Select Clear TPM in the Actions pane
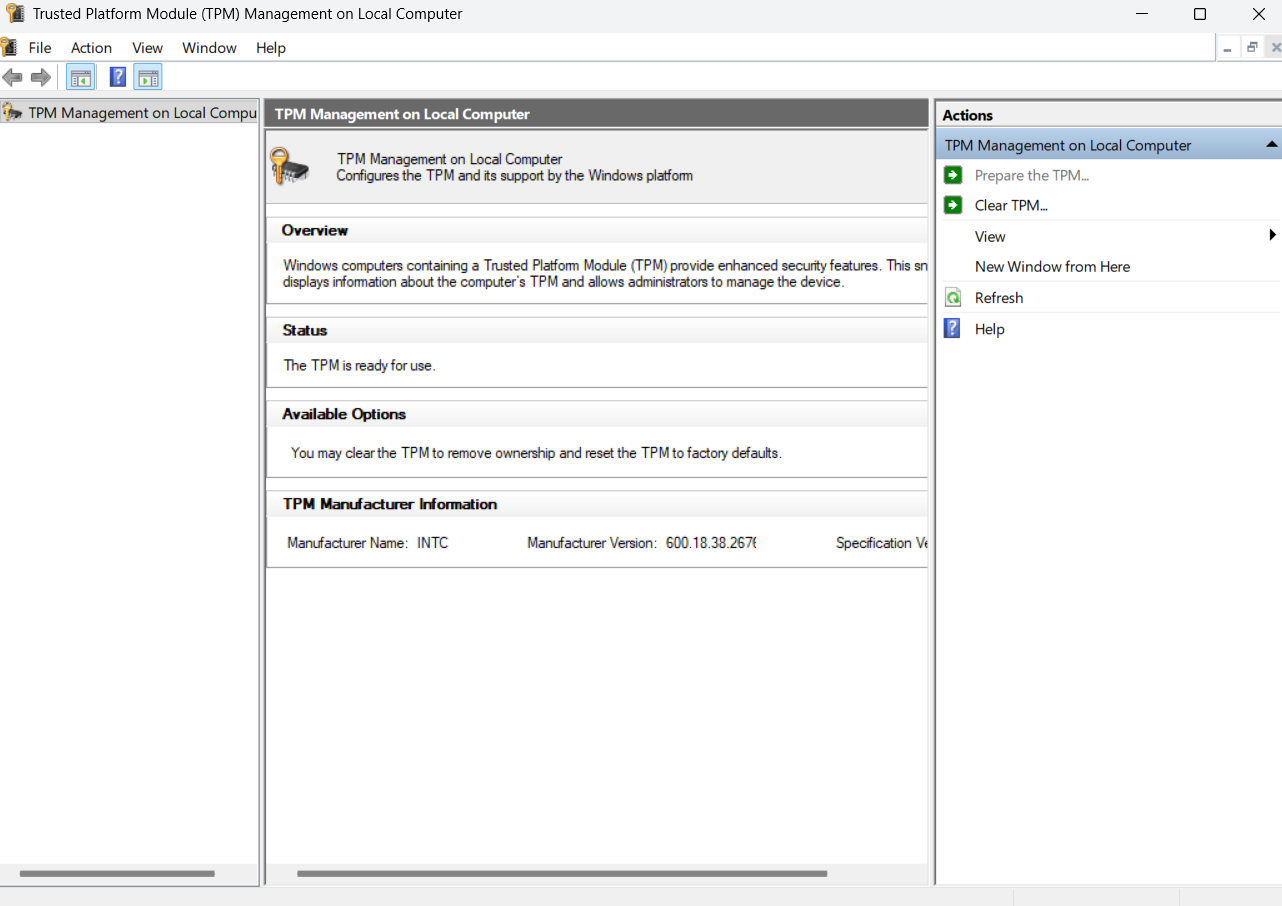Screen dimensions: 1282x906 1010,205
